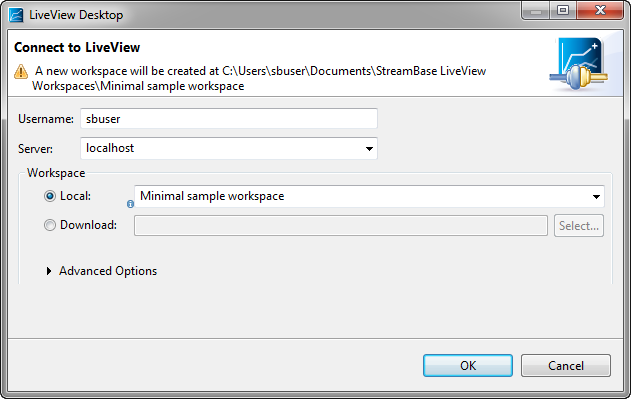Click the disabled Select... button

point(579,225)
